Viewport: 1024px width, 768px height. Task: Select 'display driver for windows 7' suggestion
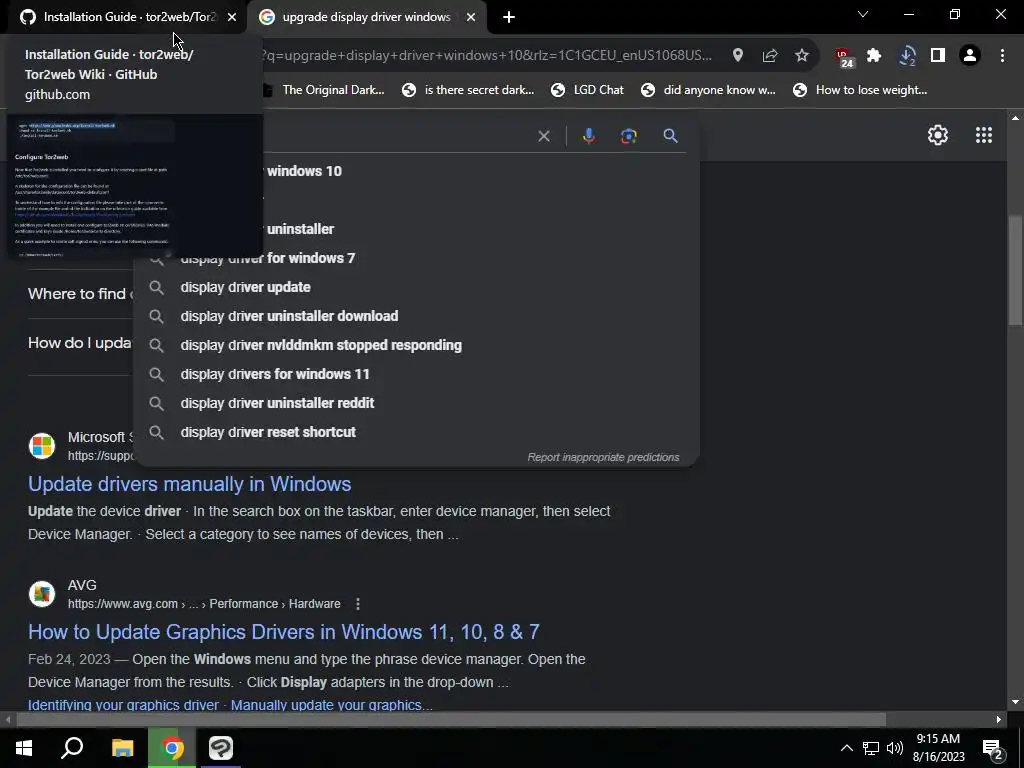[416, 259]
